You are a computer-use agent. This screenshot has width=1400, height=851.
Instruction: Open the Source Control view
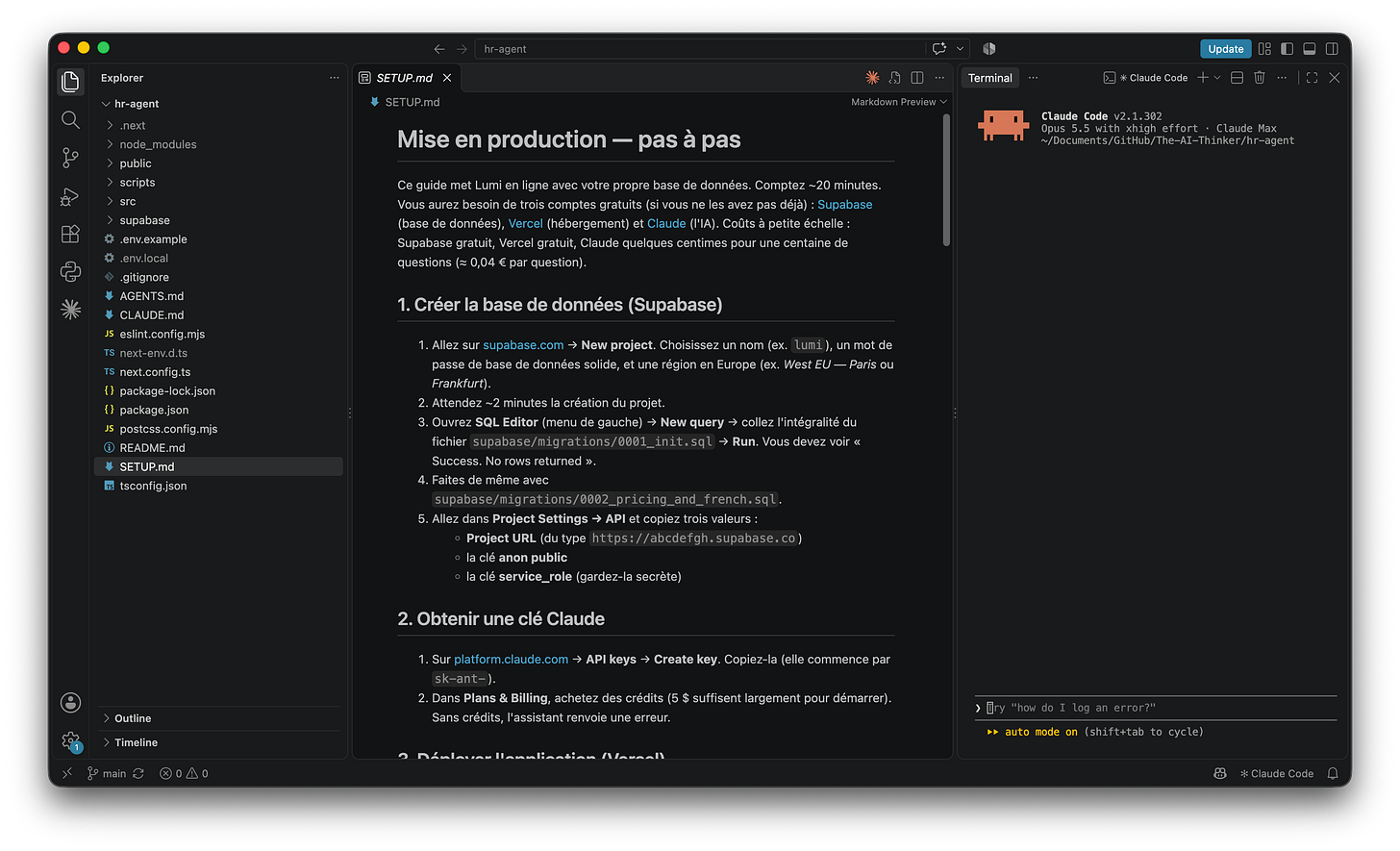point(70,158)
